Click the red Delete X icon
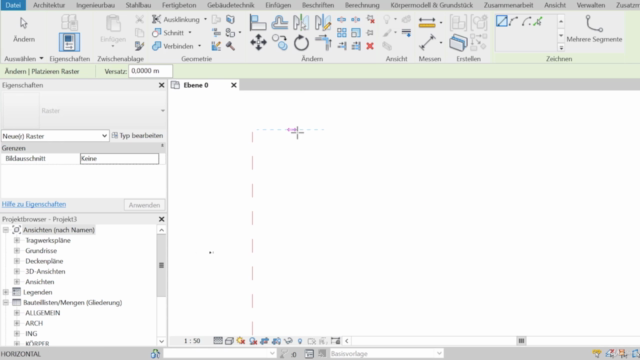This screenshot has height=360, width=640. click(370, 46)
